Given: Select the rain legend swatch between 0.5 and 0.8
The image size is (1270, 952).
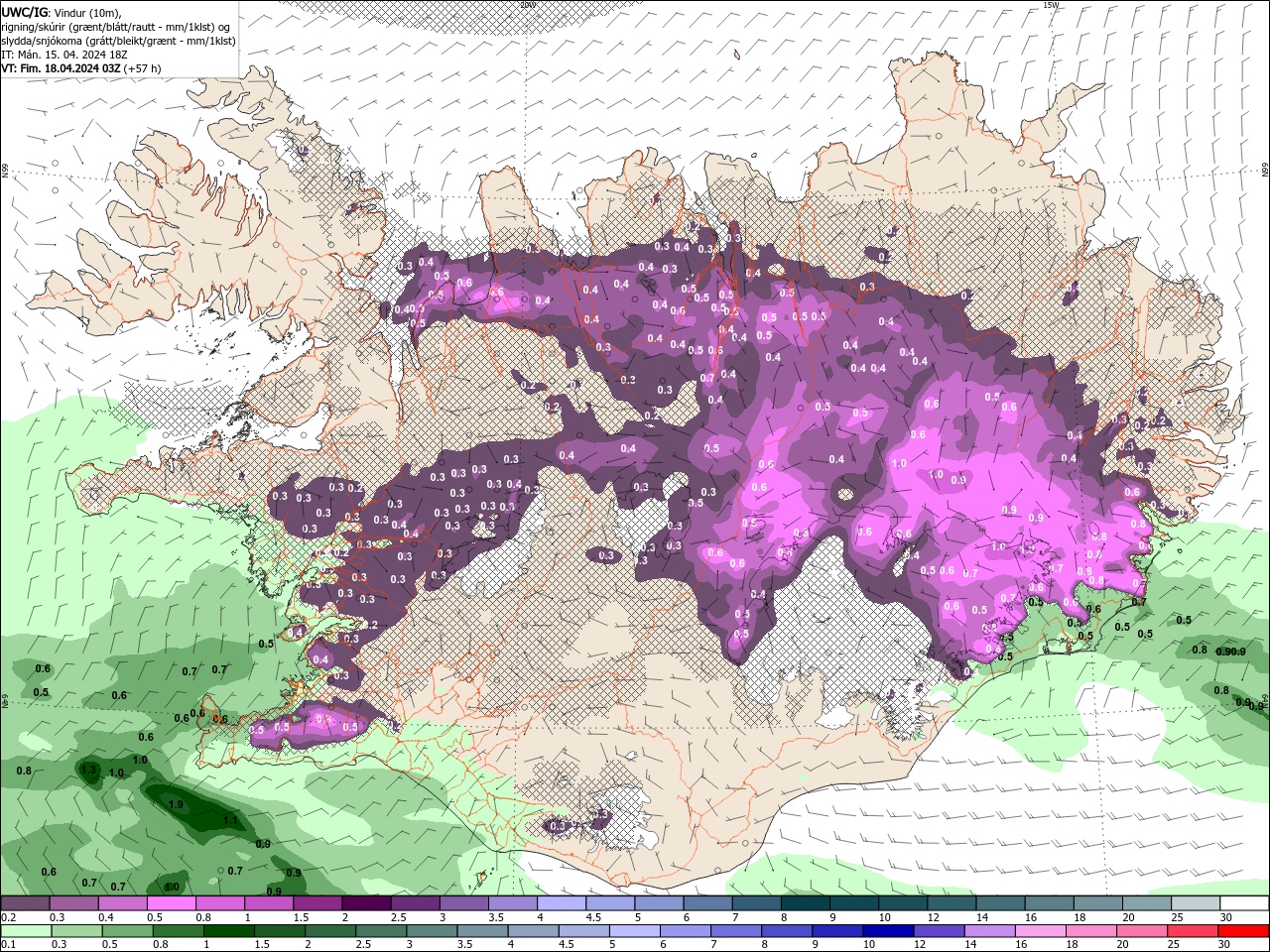Looking at the screenshot, I should (x=126, y=931).
